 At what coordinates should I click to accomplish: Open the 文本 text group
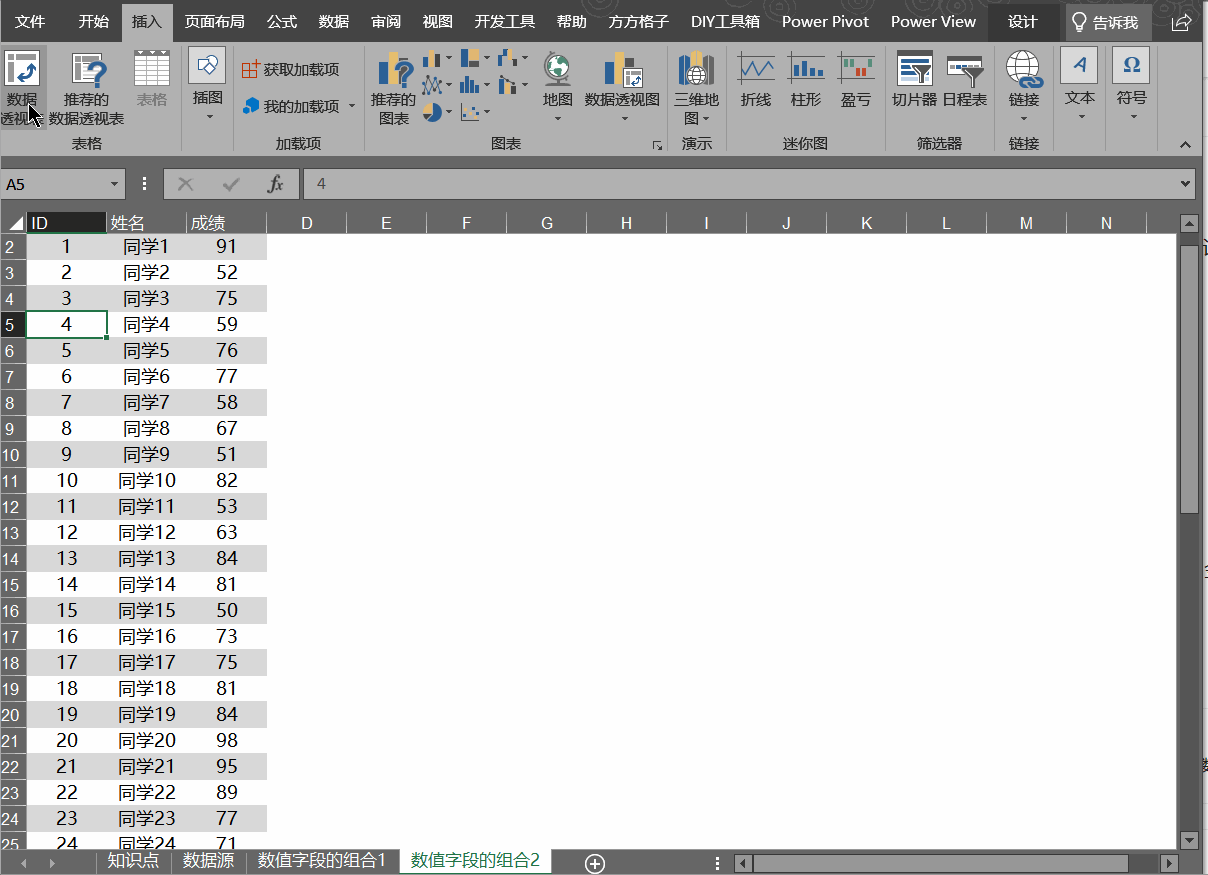click(x=1080, y=86)
